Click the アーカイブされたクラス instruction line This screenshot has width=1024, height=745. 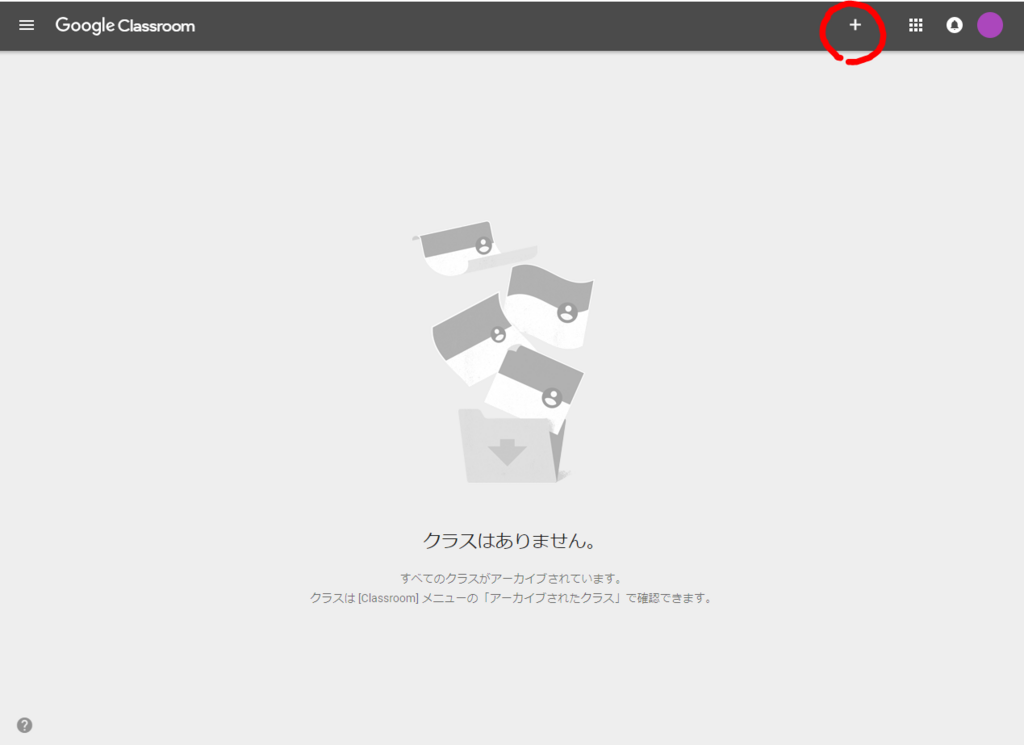511,598
